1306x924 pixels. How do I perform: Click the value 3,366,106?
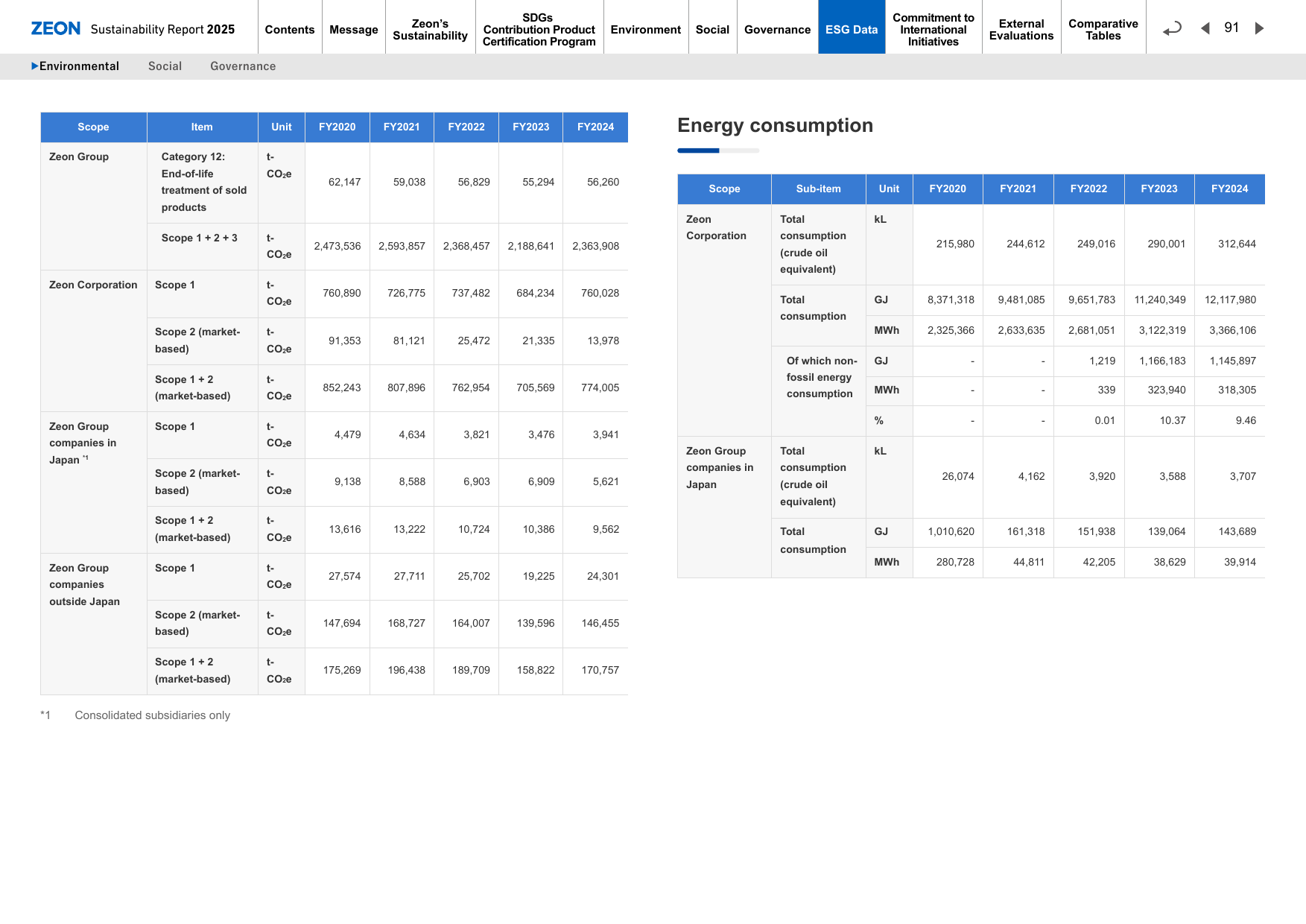tap(1233, 330)
